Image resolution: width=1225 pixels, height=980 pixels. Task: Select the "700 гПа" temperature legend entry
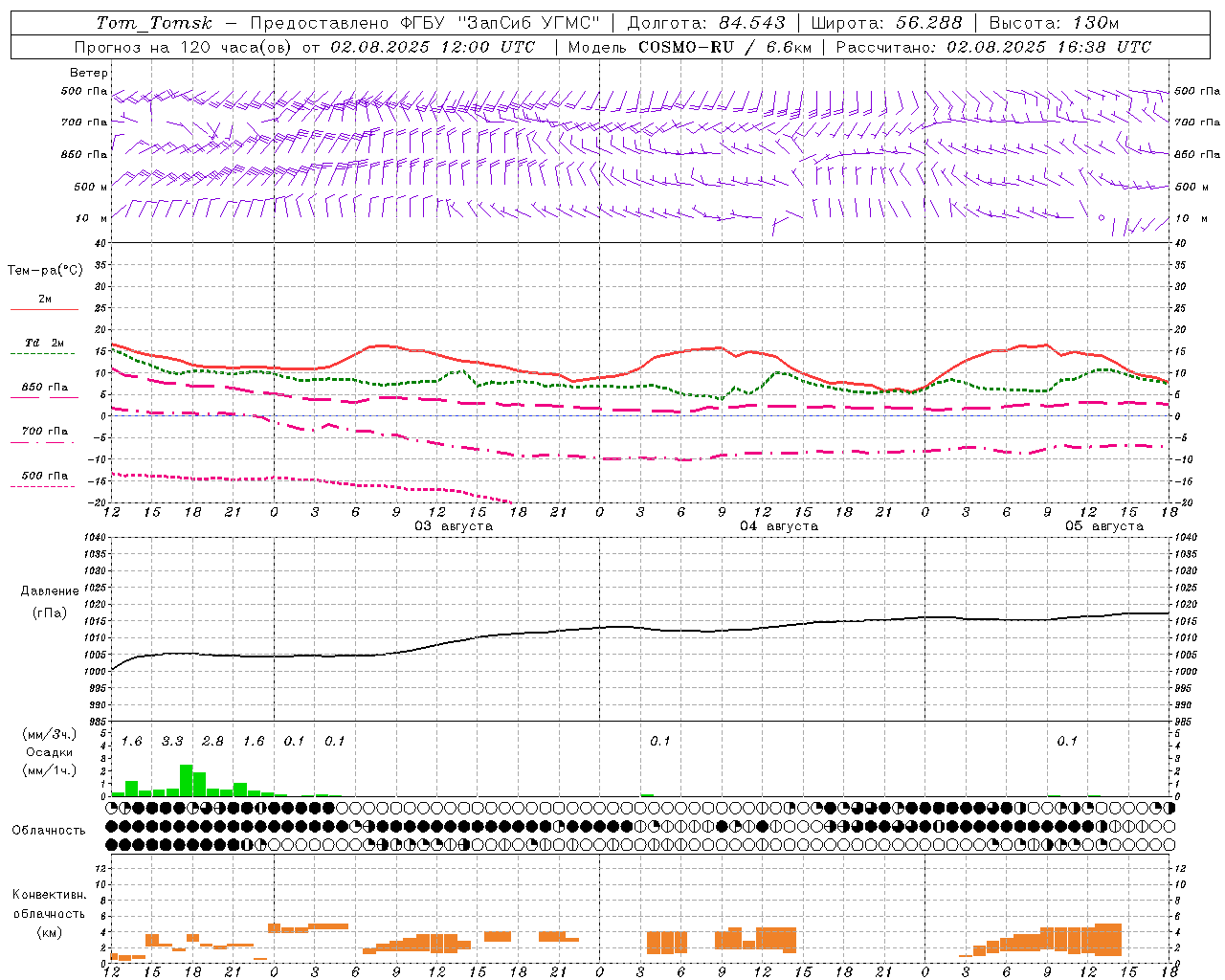point(45,432)
